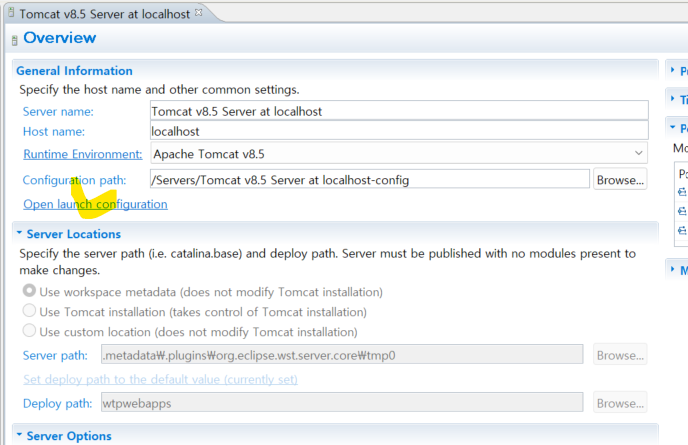Select Use custom location radio option
This screenshot has width=688, height=445.
click(29, 330)
